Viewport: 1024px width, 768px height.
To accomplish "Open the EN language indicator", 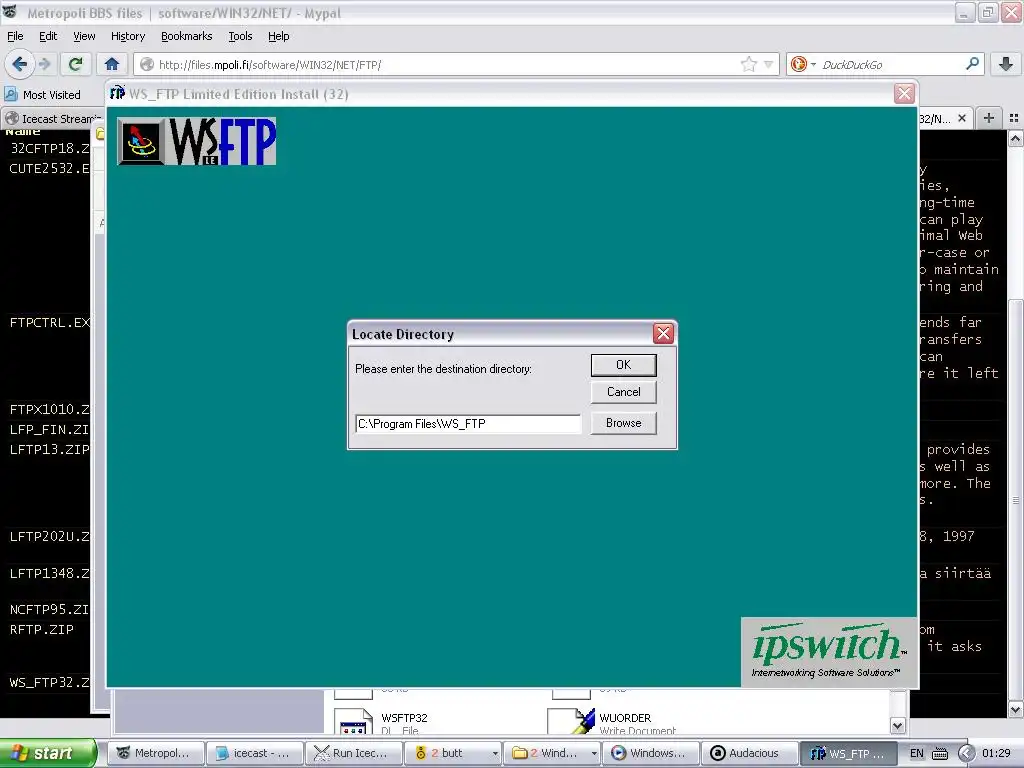I will coord(917,753).
